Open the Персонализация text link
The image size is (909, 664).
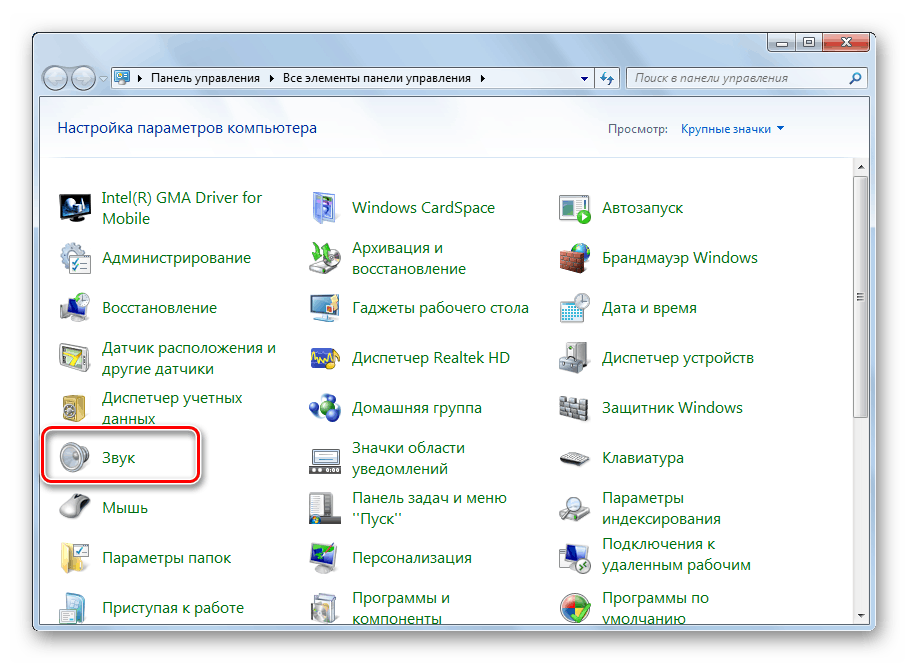point(412,558)
